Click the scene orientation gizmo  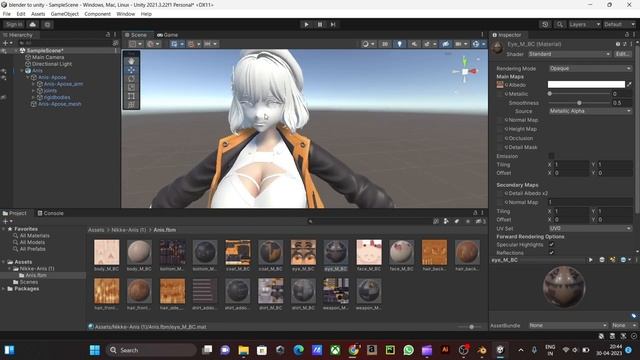(465, 71)
